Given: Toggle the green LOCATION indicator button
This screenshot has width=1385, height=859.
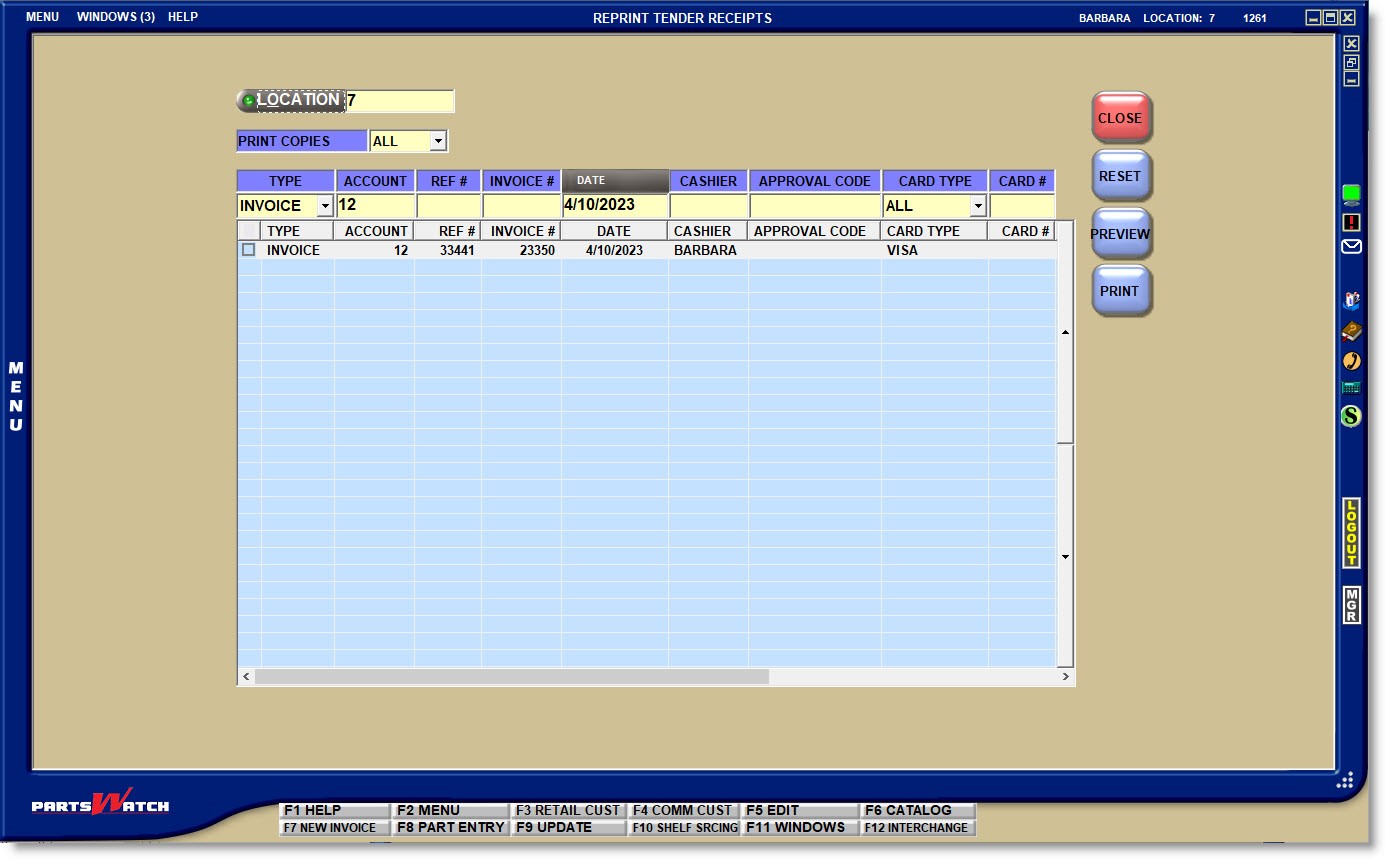Looking at the screenshot, I should 249,101.
